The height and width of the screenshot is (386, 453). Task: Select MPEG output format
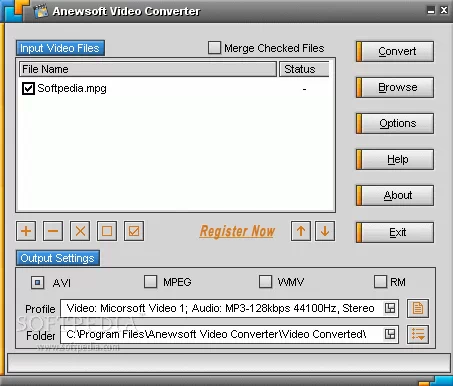click(x=150, y=282)
